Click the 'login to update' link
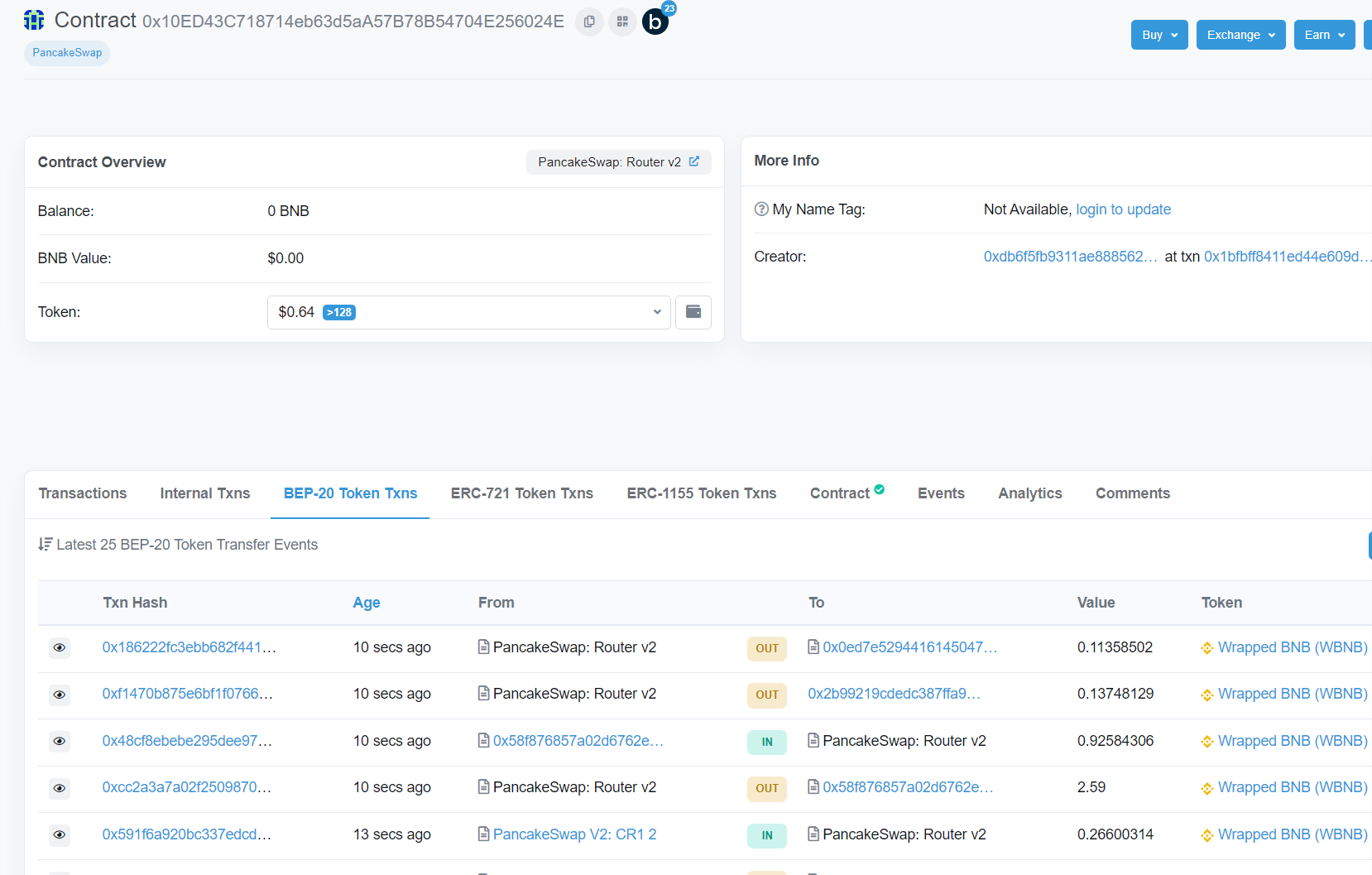1372x875 pixels. click(x=1123, y=209)
